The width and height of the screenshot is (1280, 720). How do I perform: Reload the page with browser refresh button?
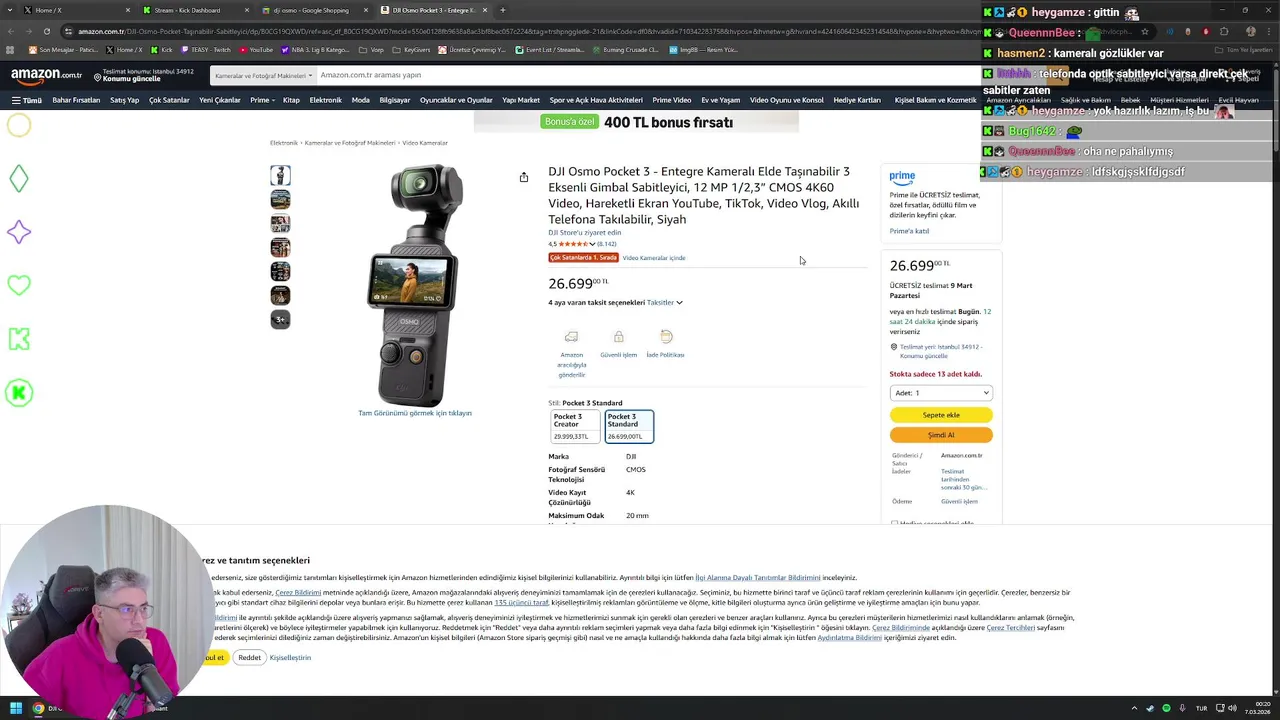[x=47, y=31]
